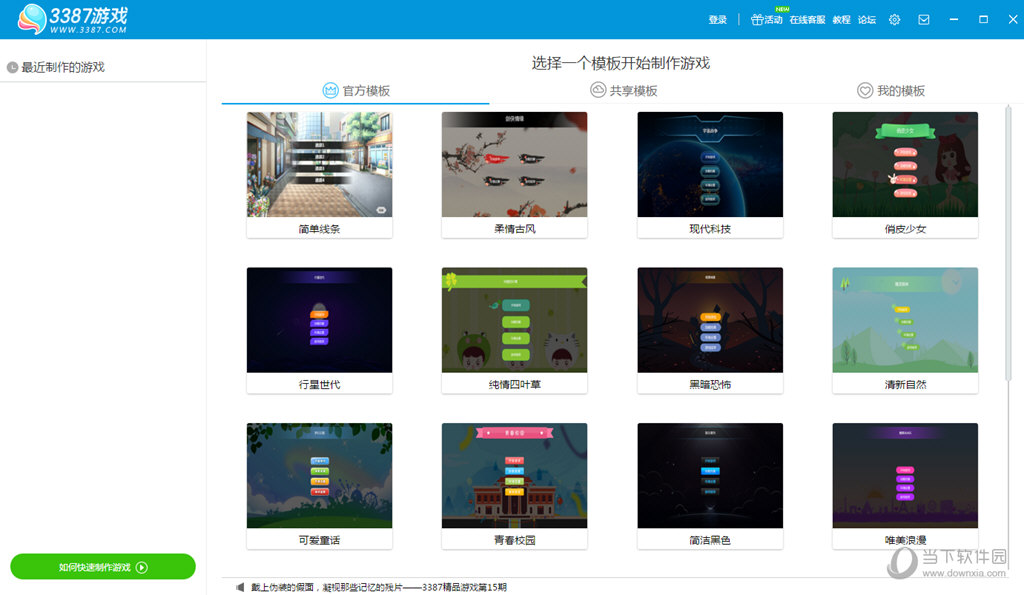The height and width of the screenshot is (595, 1024).
Task: Open the gift 活动 icon
Action: 757,20
